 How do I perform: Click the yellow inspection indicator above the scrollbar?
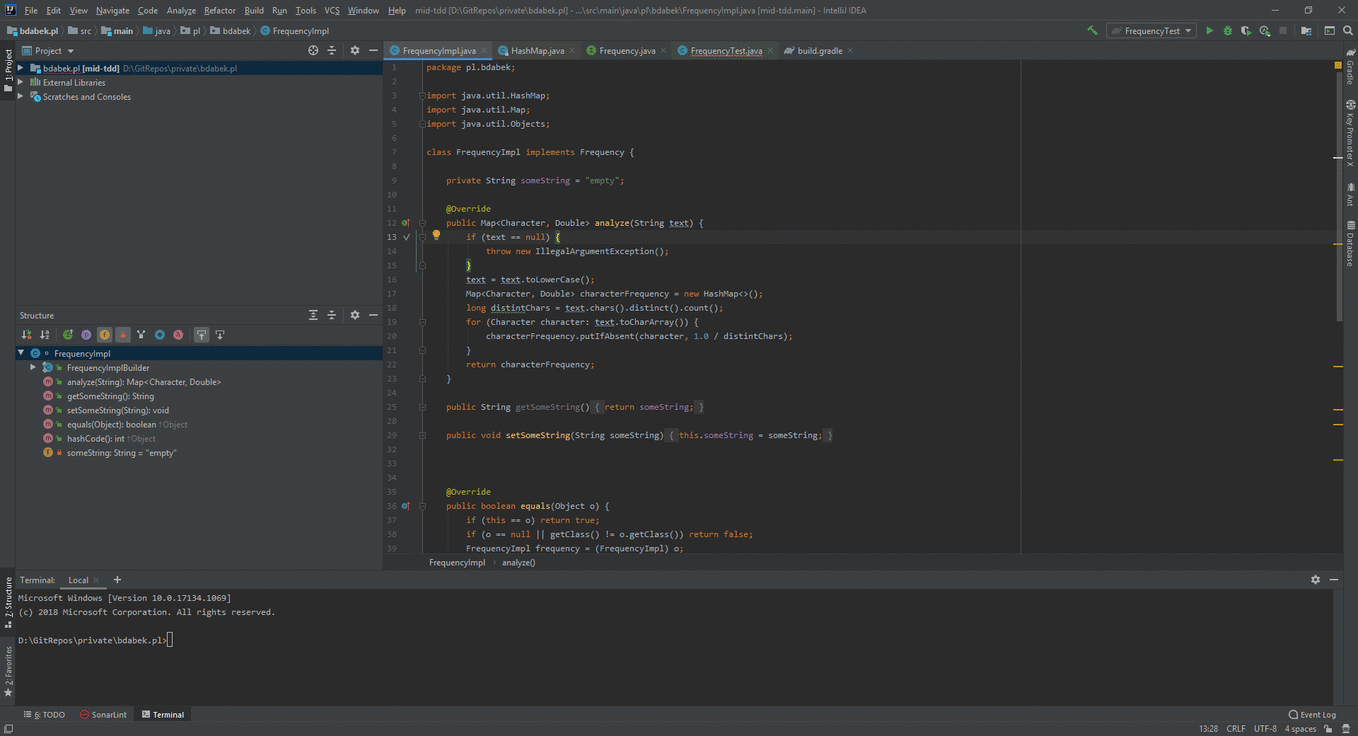pos(1338,65)
